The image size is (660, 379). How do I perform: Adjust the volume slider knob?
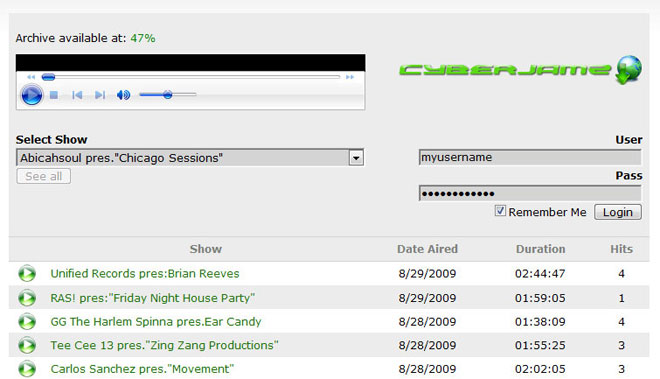coord(168,95)
